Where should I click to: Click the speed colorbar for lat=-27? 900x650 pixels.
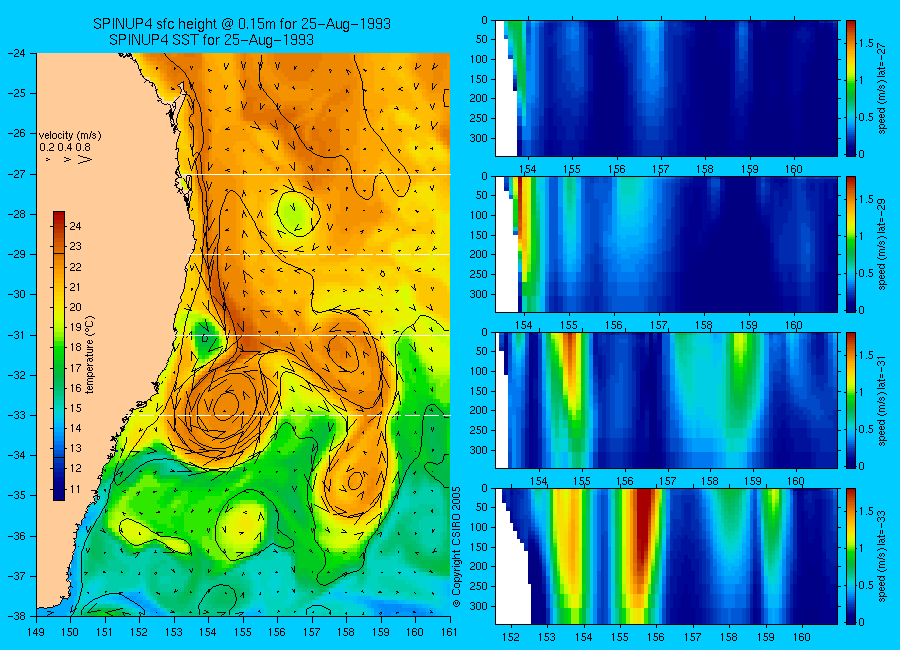pos(851,88)
